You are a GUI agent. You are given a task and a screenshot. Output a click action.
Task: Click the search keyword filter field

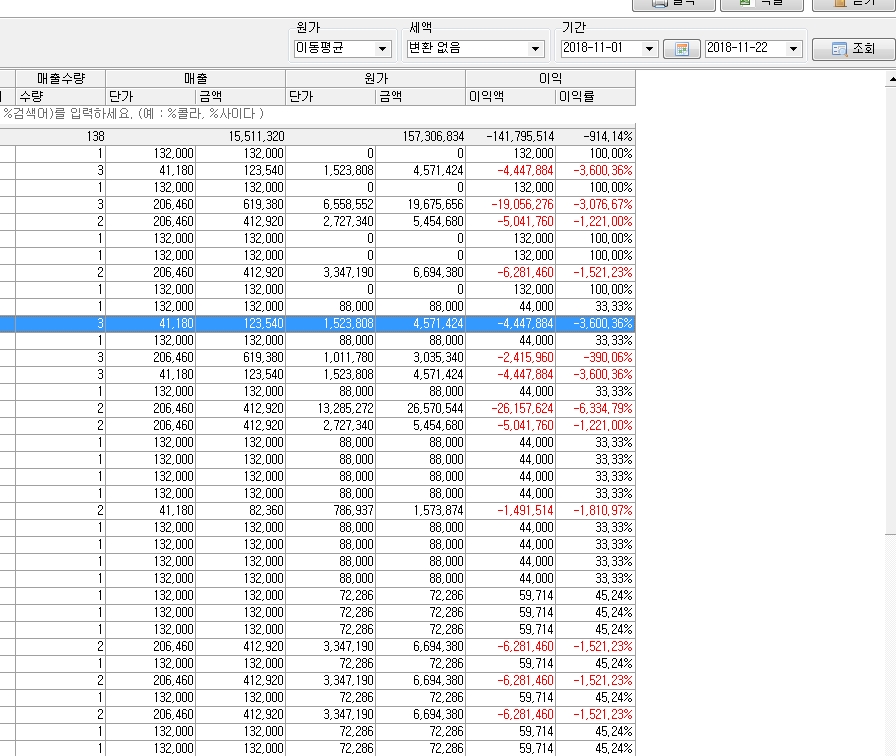pyautogui.click(x=300, y=114)
